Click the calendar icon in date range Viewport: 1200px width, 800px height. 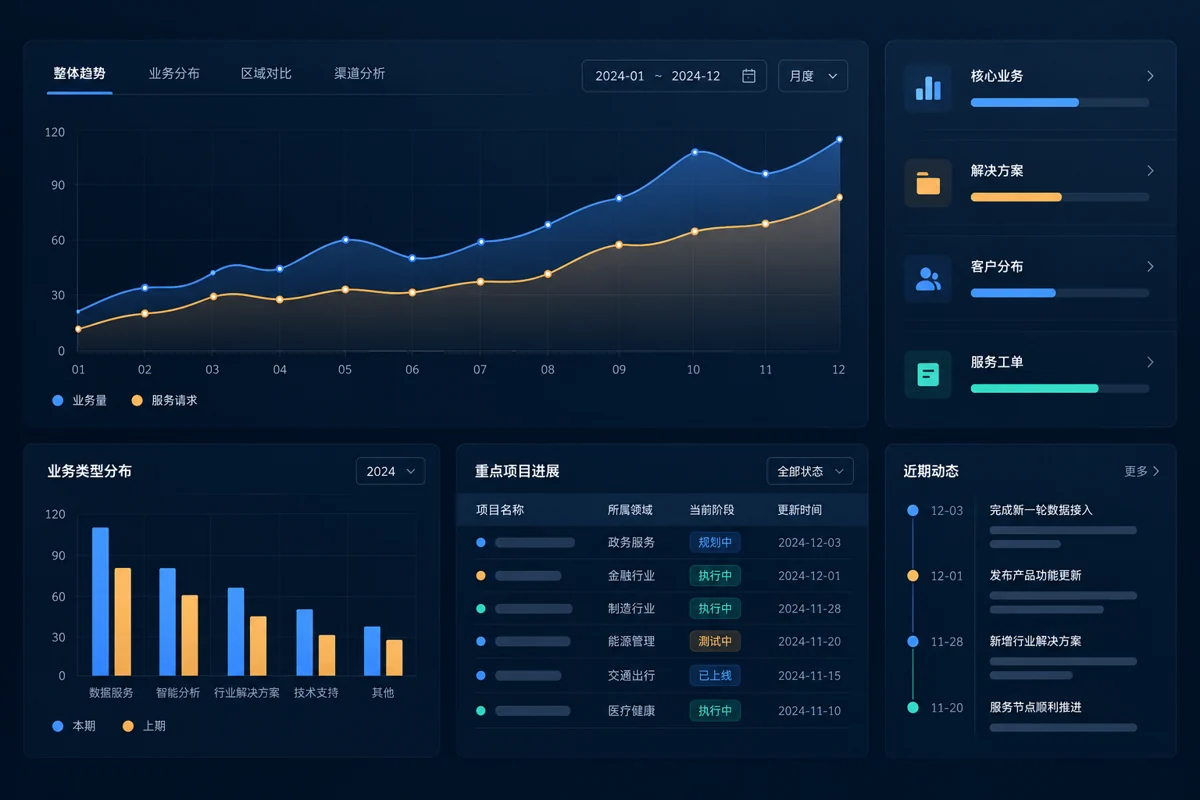point(748,76)
